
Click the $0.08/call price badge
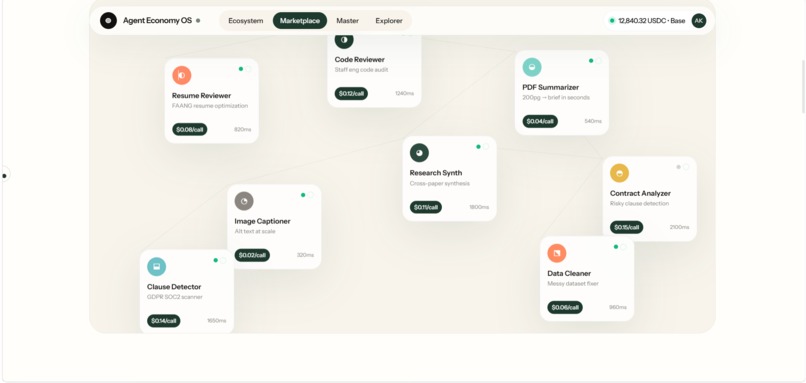click(190, 130)
